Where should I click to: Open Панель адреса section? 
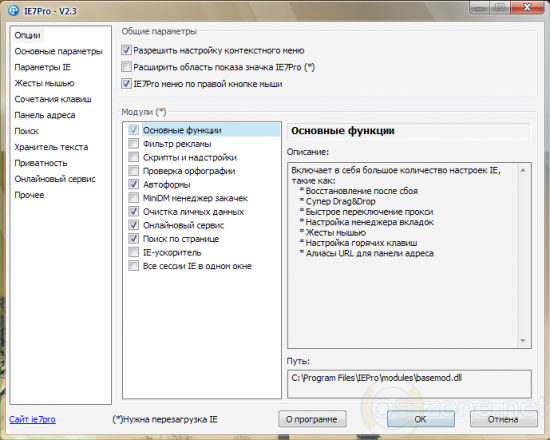point(45,115)
